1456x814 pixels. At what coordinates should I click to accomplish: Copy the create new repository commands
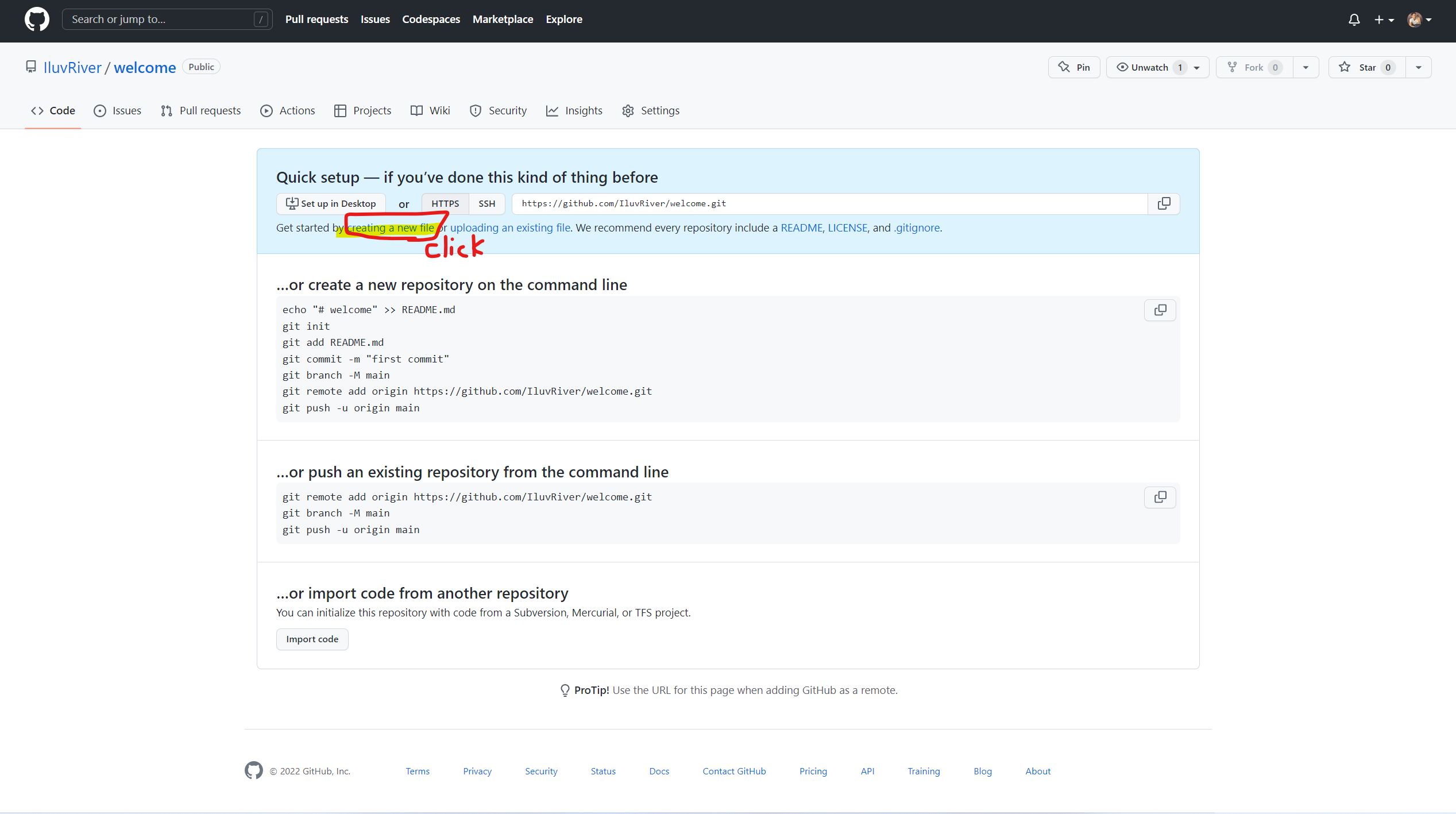pyautogui.click(x=1160, y=310)
